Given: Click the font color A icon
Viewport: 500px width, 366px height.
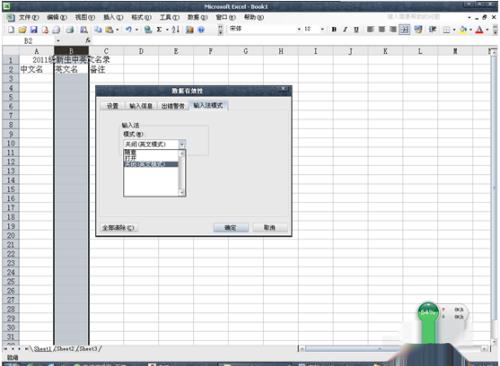Looking at the screenshot, I should point(479,30).
